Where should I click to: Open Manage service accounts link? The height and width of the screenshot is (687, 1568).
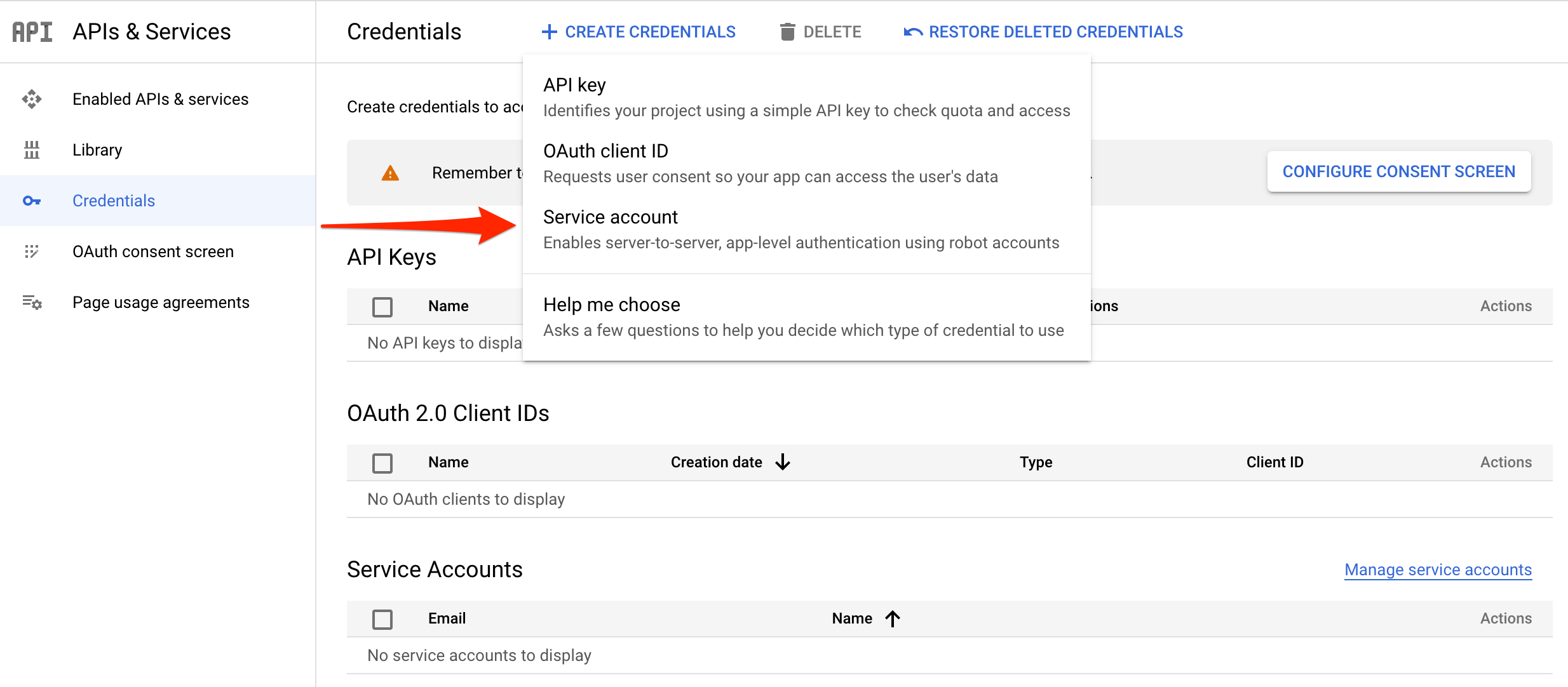(x=1438, y=570)
